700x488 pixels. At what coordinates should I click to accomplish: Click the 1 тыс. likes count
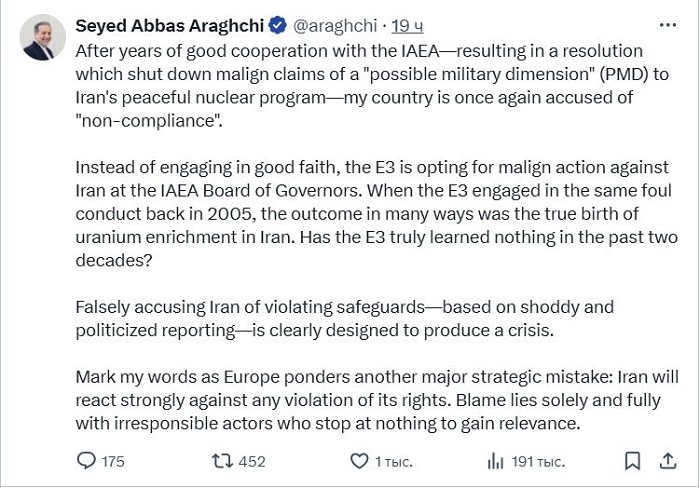point(393,461)
